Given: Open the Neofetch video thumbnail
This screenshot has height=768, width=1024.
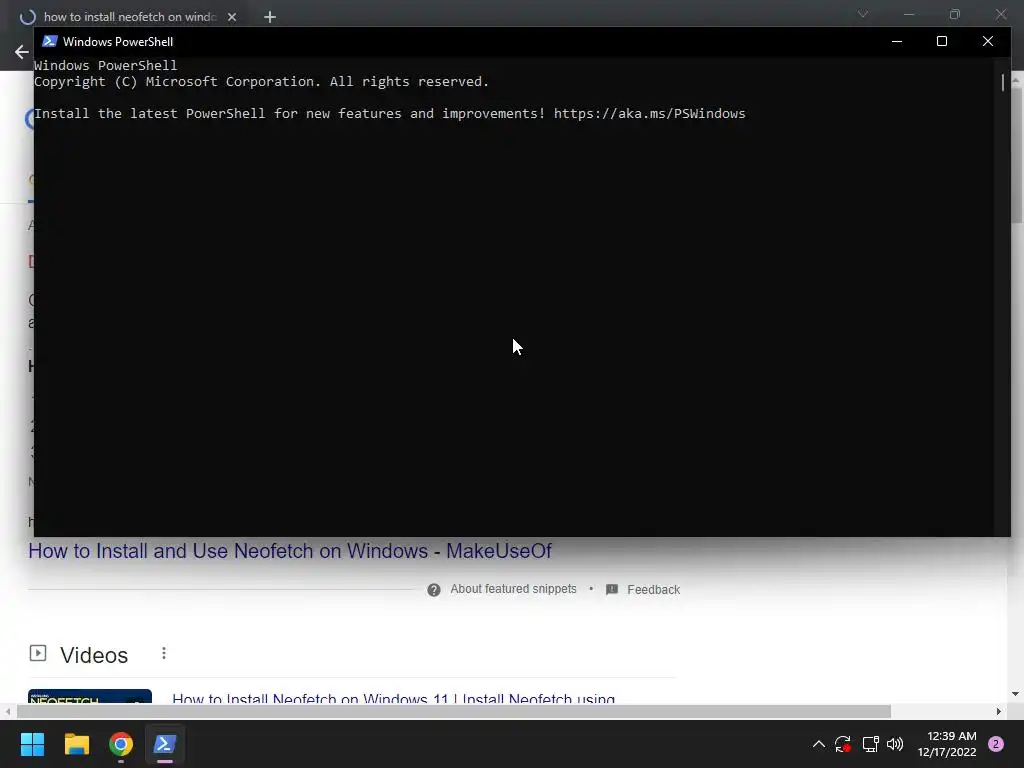Looking at the screenshot, I should click(x=90, y=696).
